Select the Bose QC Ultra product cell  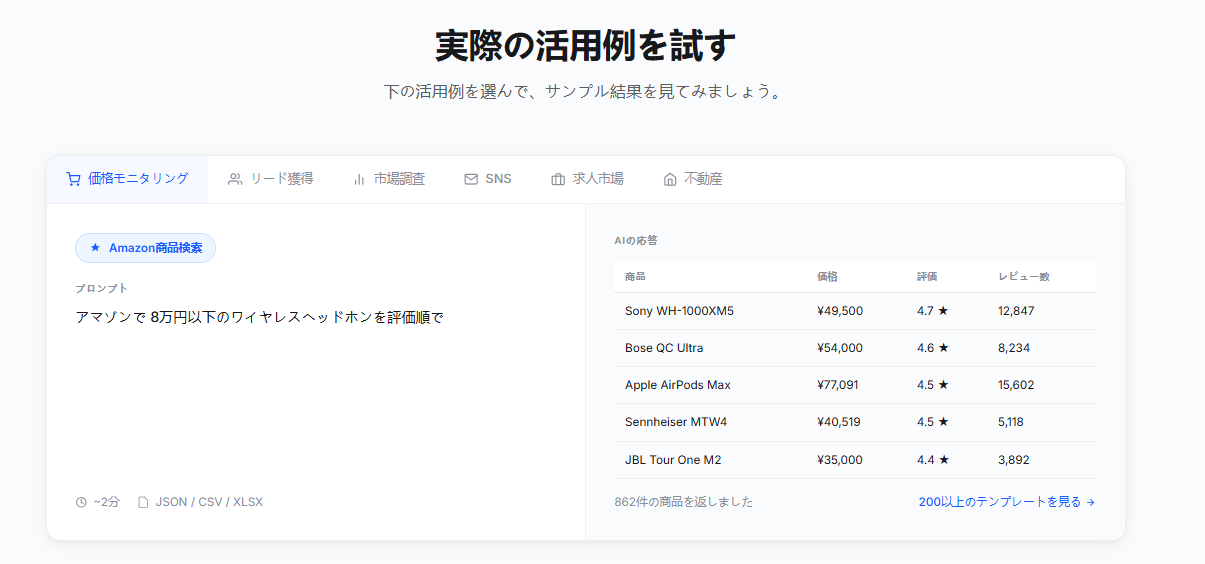[664, 348]
